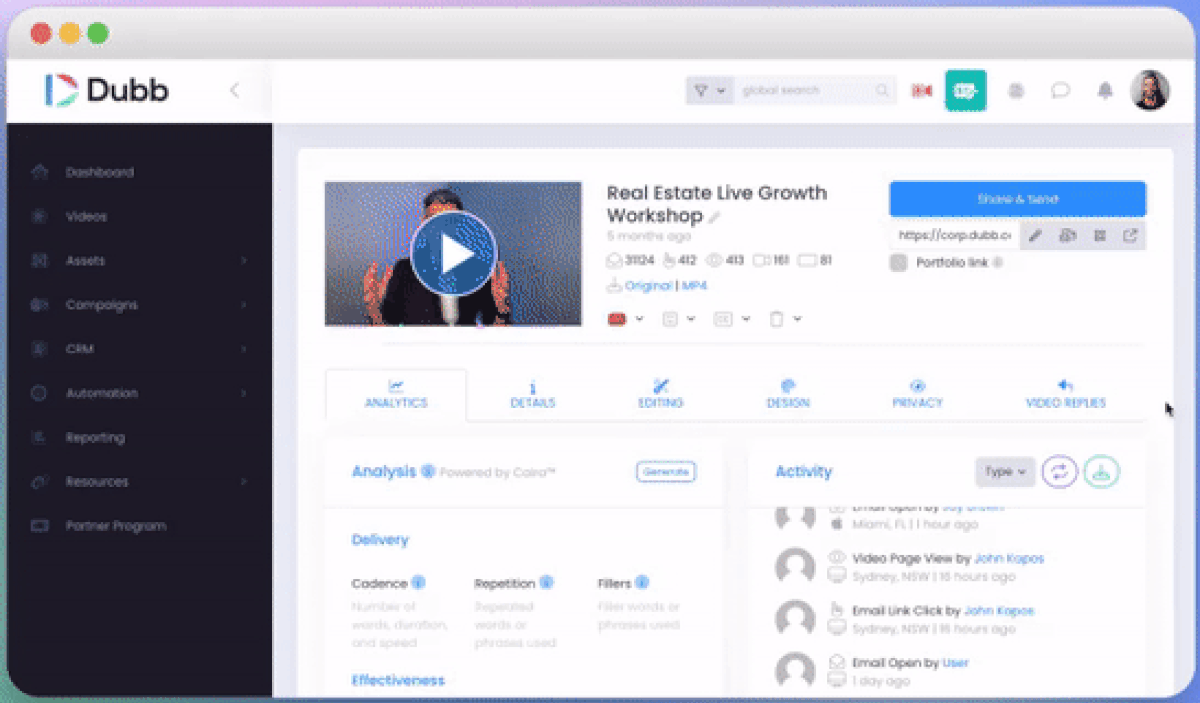Open the dropdown left of the CC dropdown

pyautogui.click(x=679, y=319)
